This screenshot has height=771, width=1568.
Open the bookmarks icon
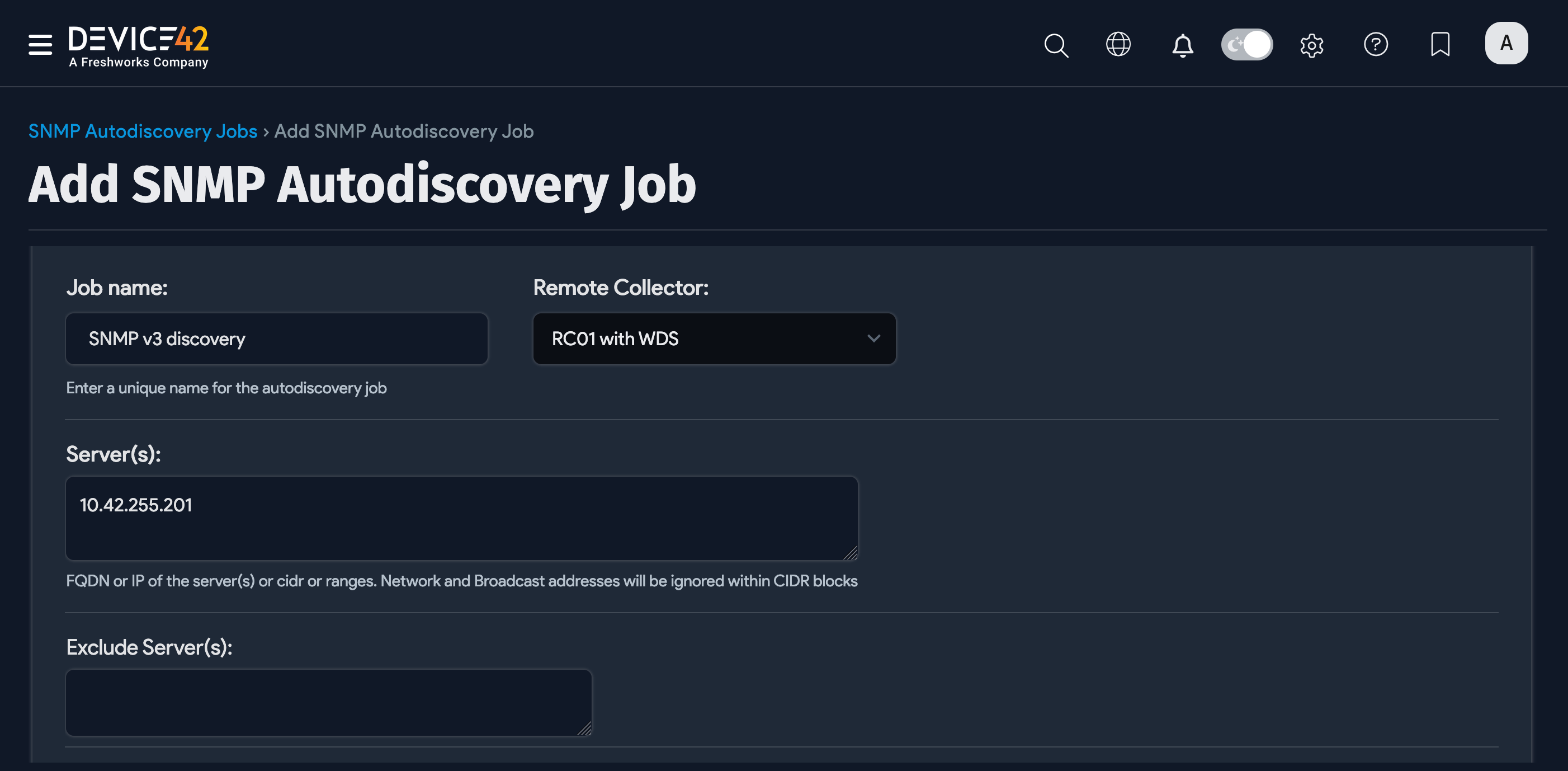[x=1440, y=44]
